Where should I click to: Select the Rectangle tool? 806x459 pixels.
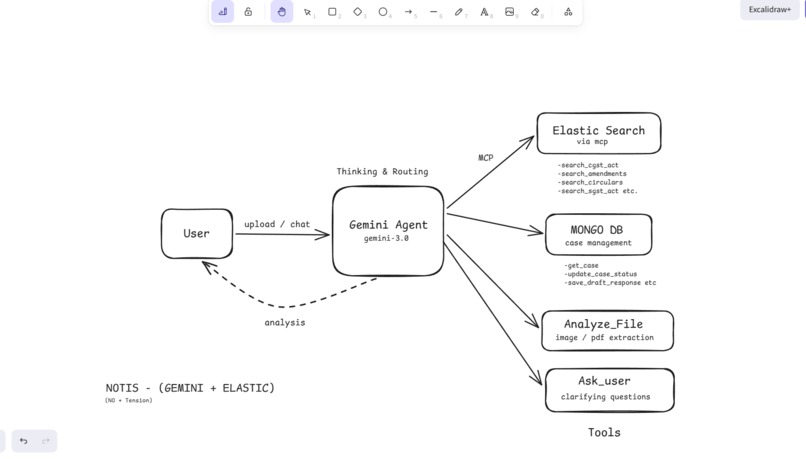[x=333, y=12]
